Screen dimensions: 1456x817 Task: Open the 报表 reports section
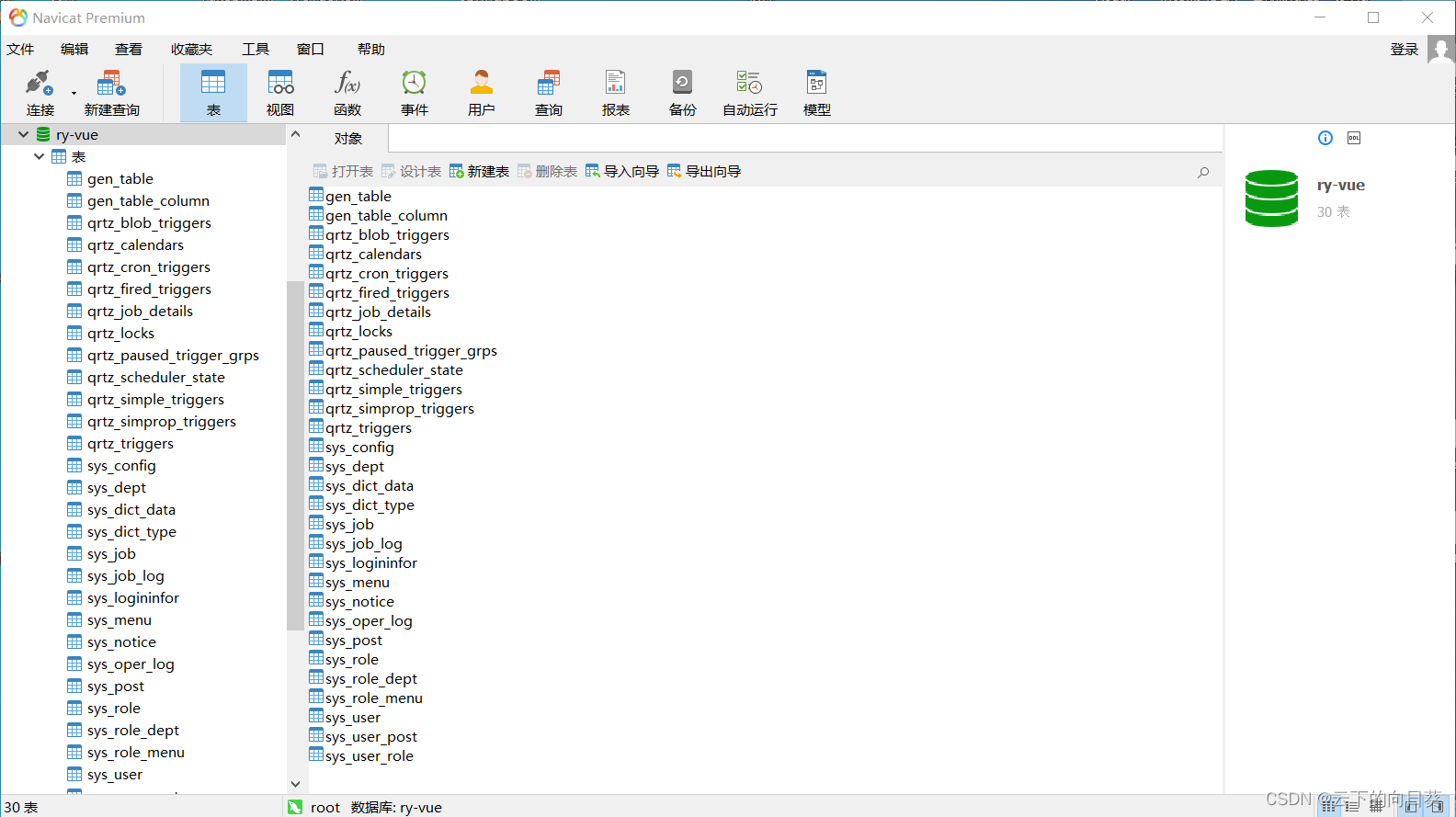(616, 93)
